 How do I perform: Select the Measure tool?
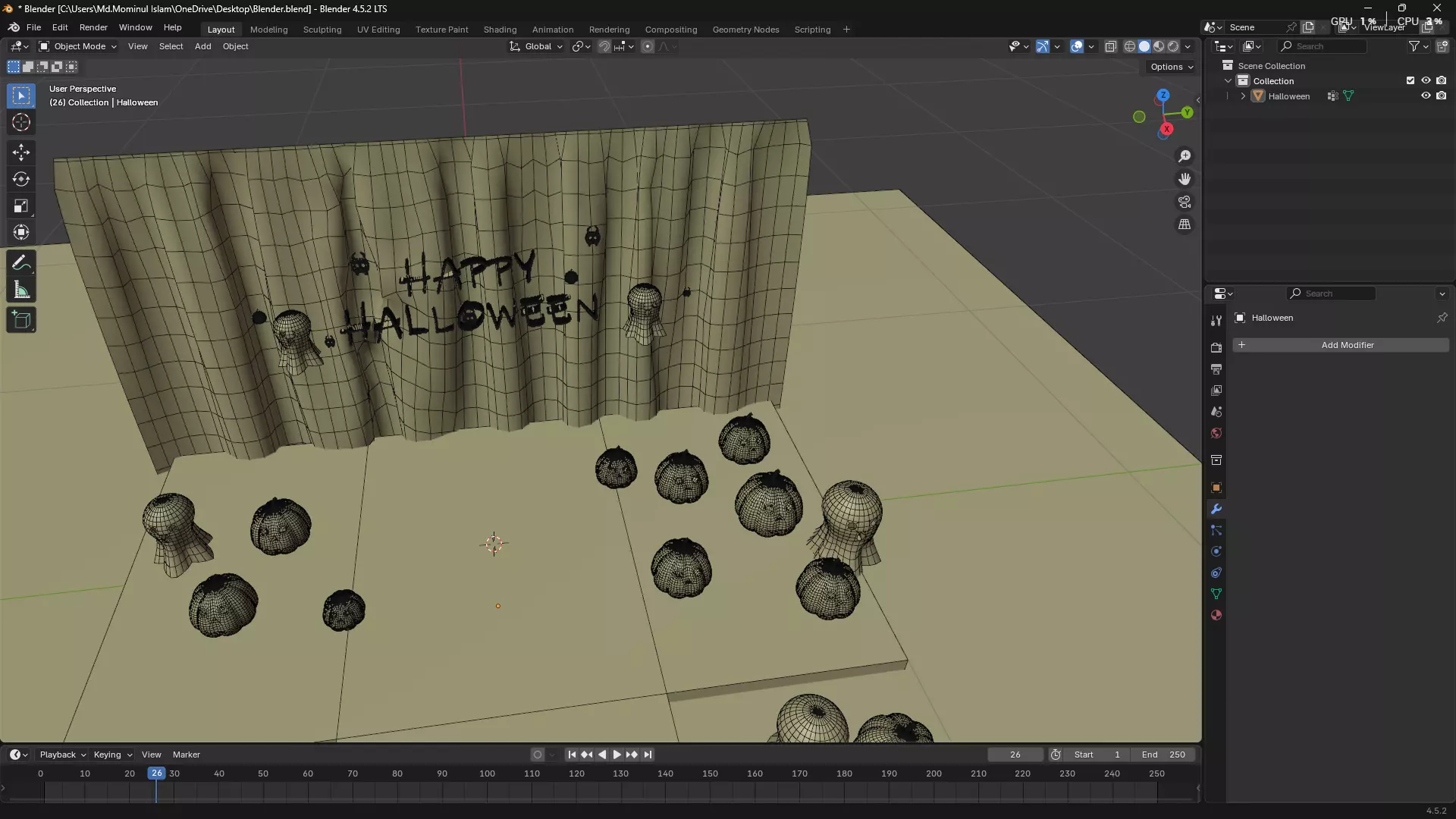(21, 290)
